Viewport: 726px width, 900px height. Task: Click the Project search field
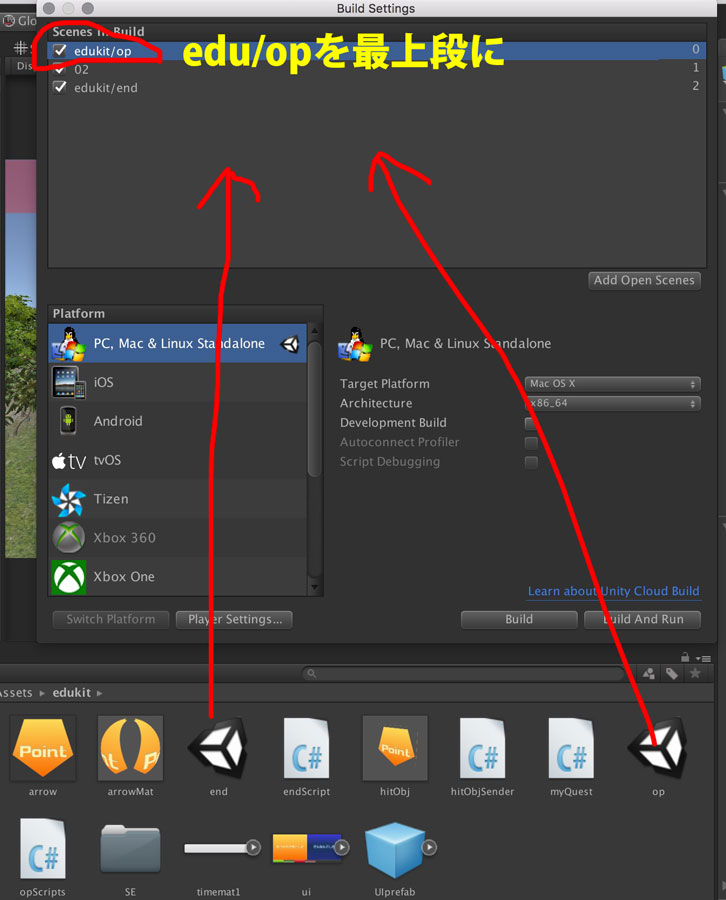click(463, 673)
